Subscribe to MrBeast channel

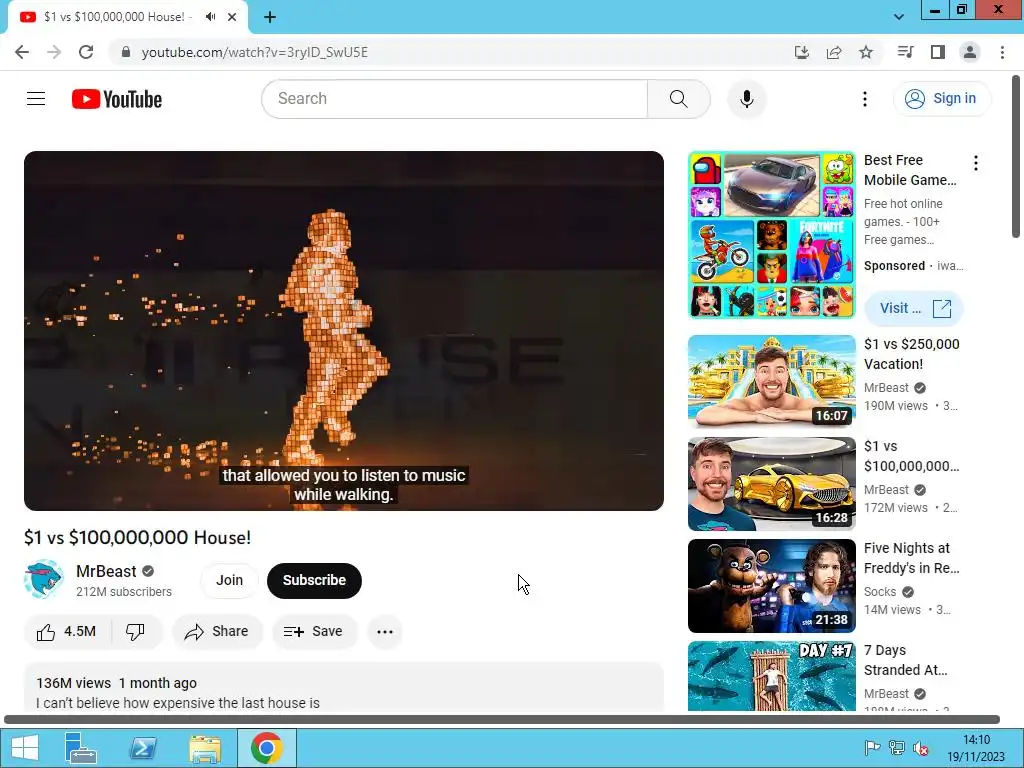[x=314, y=581]
